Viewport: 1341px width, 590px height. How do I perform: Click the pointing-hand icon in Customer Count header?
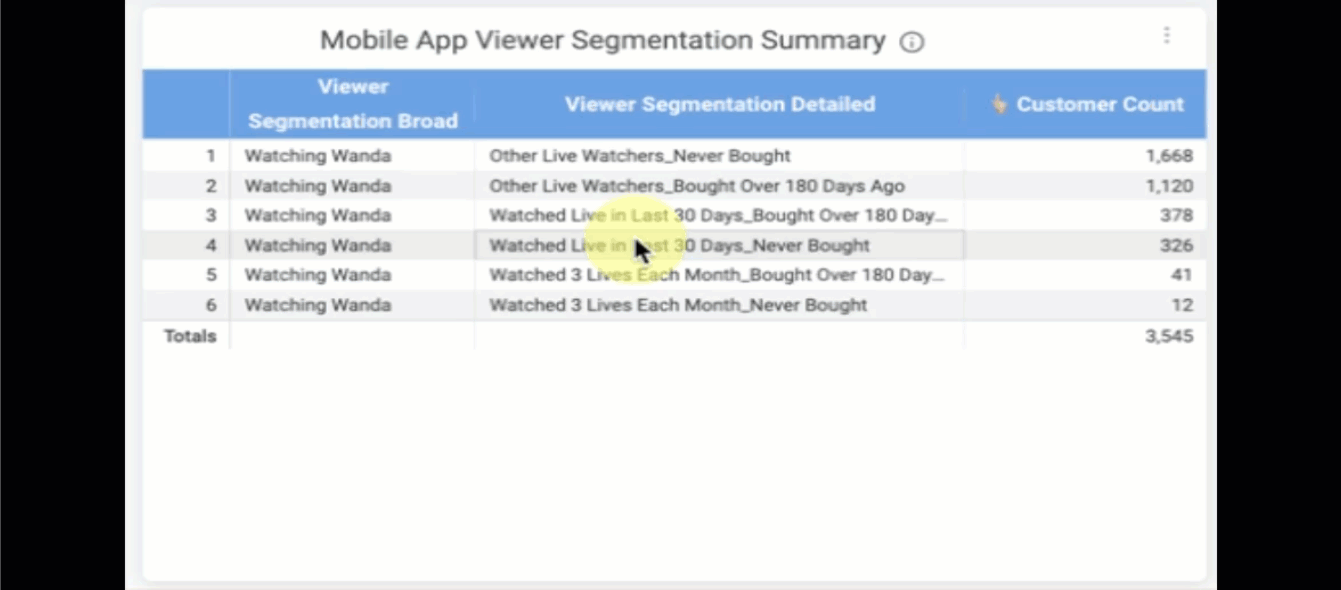point(998,104)
